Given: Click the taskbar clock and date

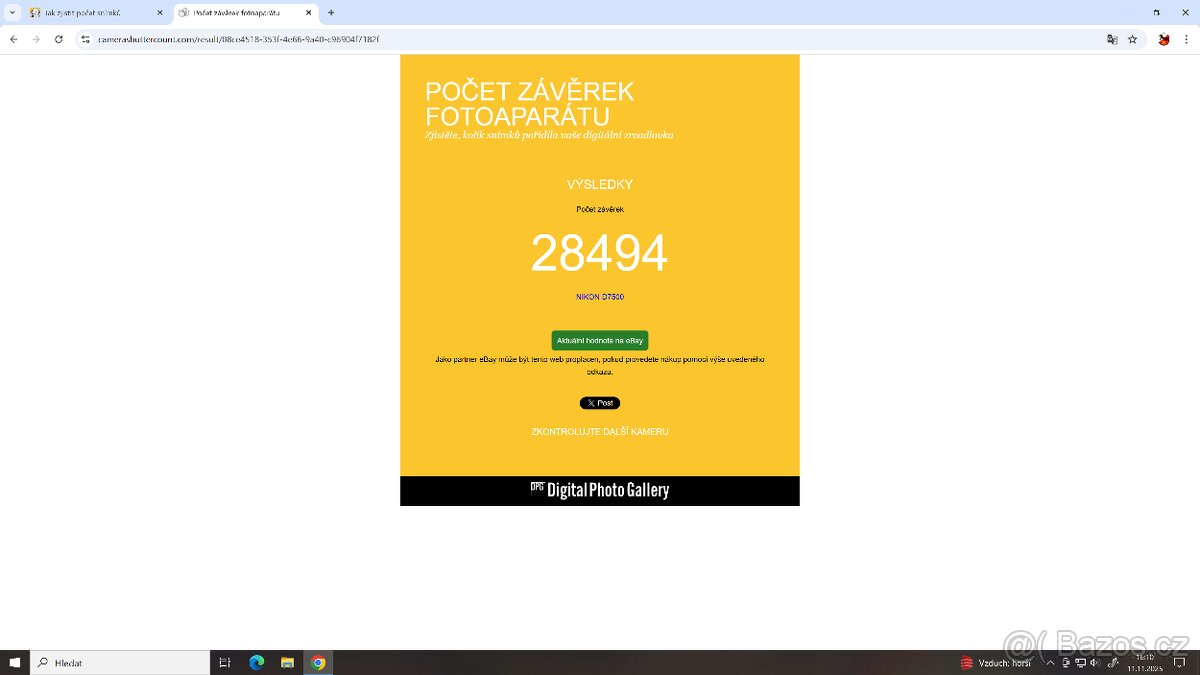Looking at the screenshot, I should click(1145, 663).
